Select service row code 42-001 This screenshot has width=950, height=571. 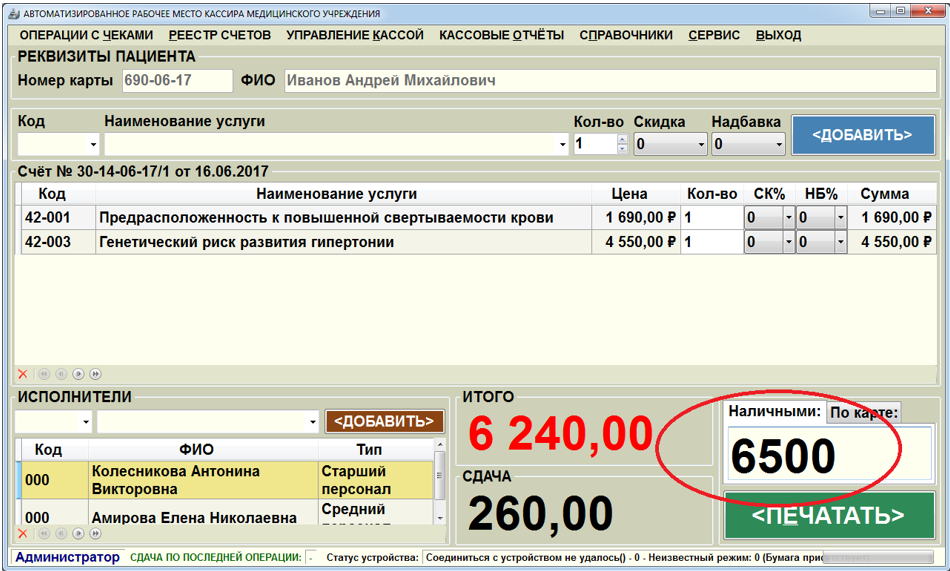coord(58,218)
